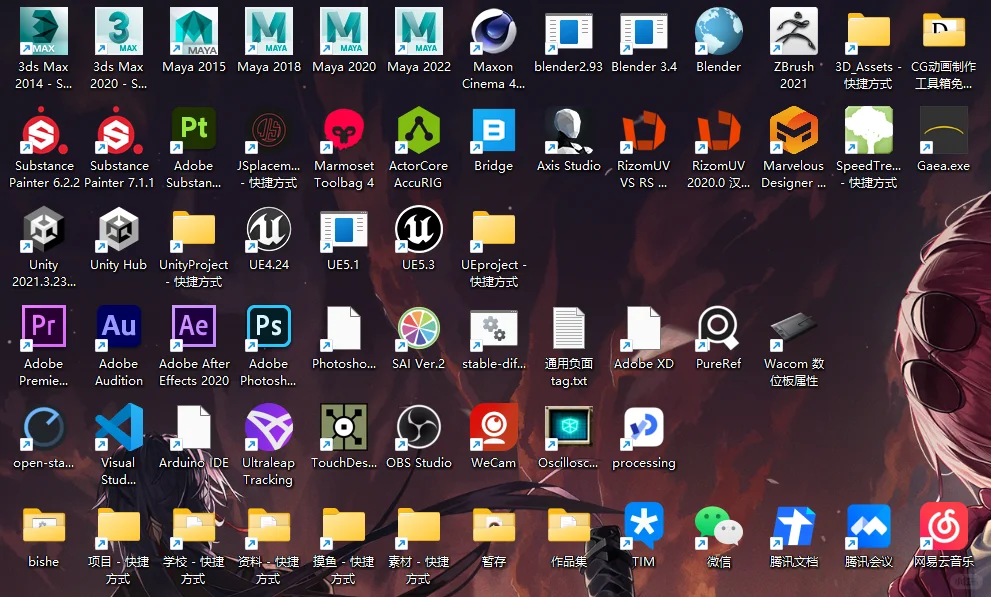Open Adobe Substance Pt icon
991x597 pixels.
click(x=194, y=130)
